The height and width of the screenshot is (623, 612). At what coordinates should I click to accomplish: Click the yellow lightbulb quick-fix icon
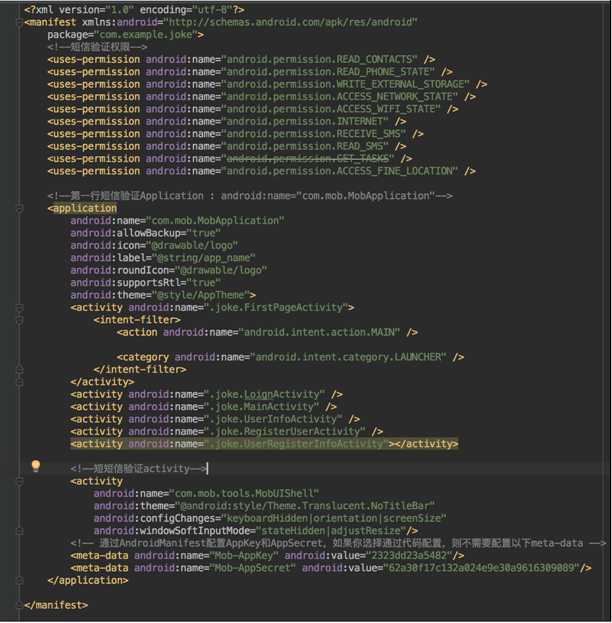coord(36,466)
